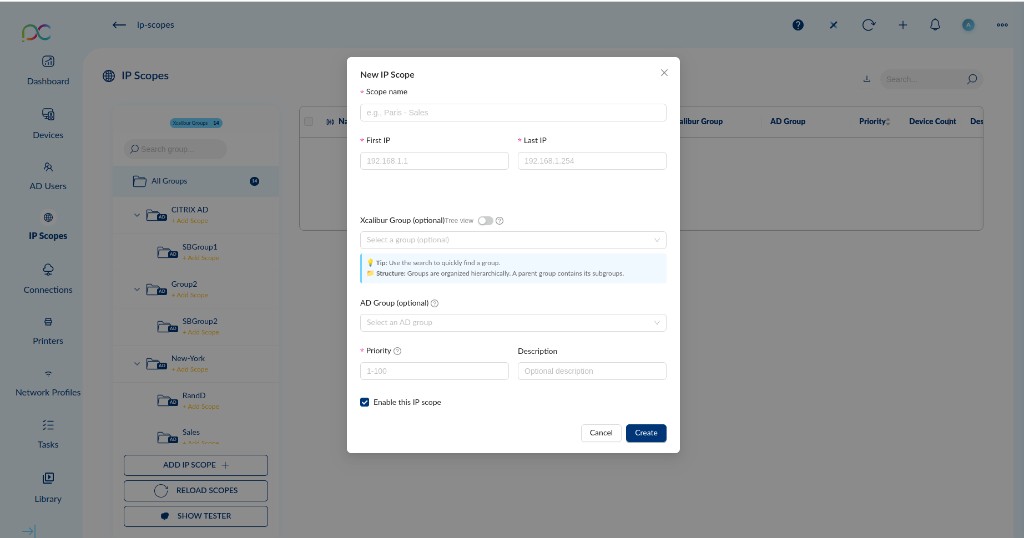1024x538 pixels.
Task: Open the three-dots more menu in header
Action: (1002, 25)
